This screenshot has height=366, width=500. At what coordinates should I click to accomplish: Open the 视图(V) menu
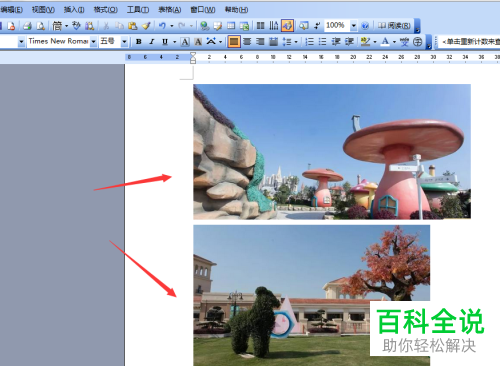(43, 10)
